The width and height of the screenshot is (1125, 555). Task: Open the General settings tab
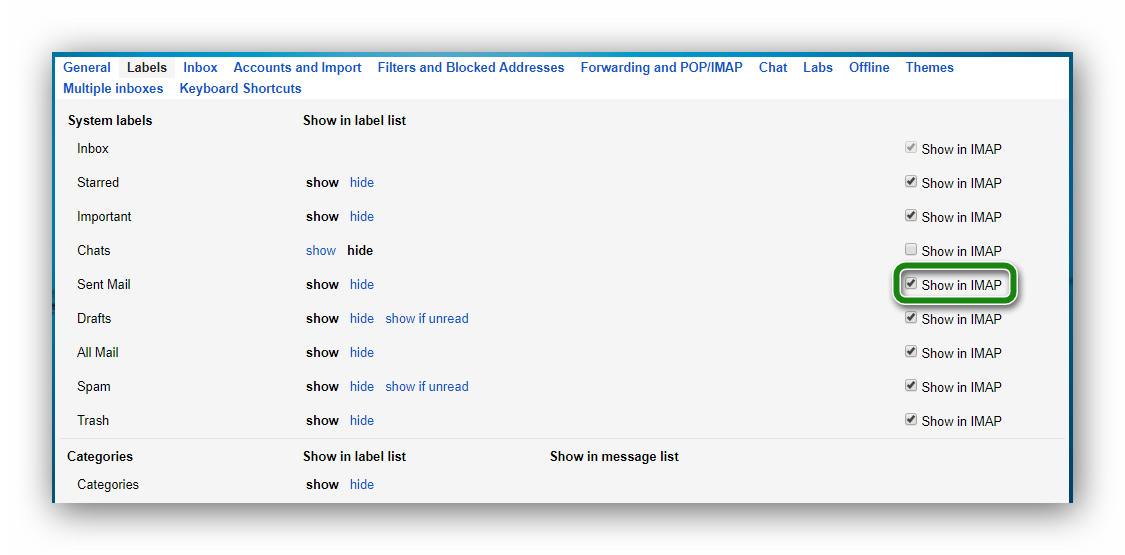click(87, 68)
